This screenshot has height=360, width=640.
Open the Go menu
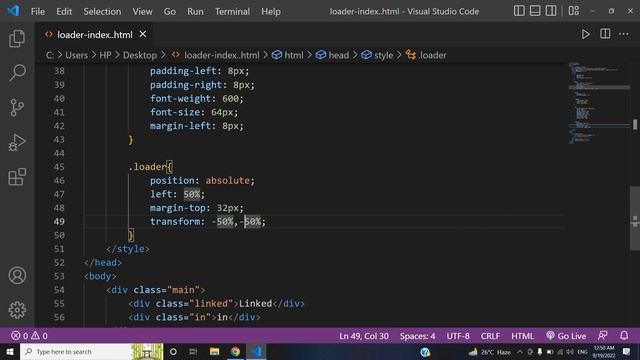point(169,11)
